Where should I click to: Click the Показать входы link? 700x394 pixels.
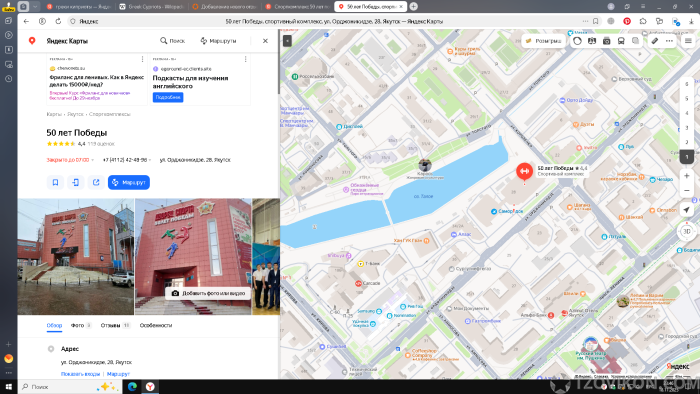(x=80, y=374)
